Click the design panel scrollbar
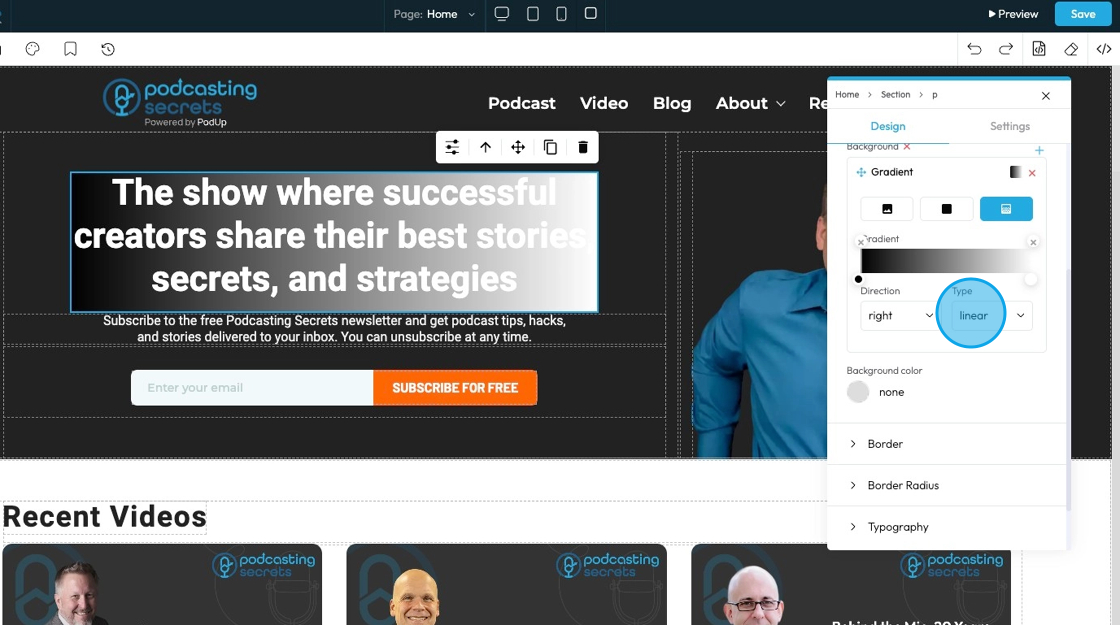This screenshot has height=625, width=1120. (1068, 389)
